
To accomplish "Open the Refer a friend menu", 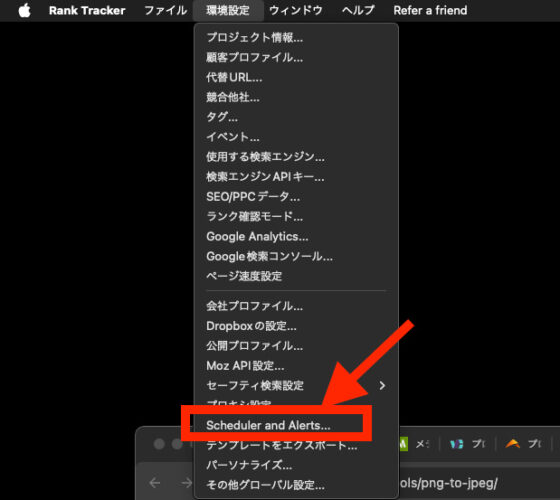I will tap(430, 10).
